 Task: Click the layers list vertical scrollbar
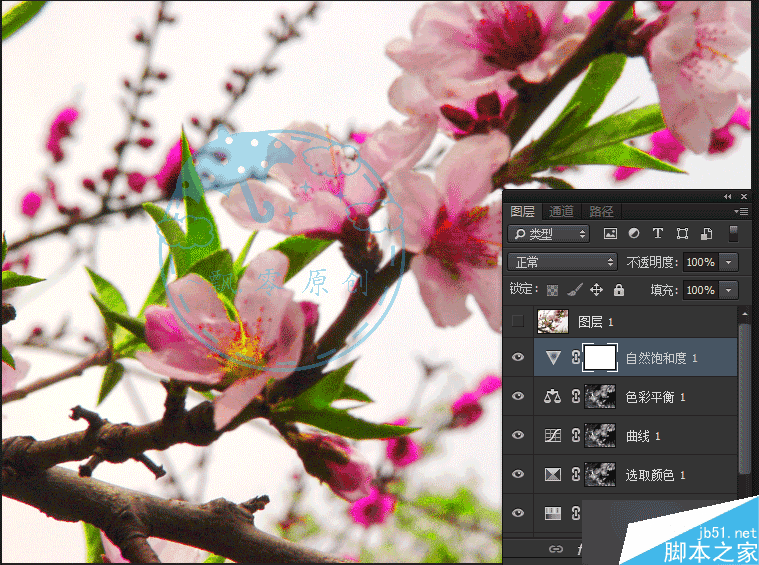(x=744, y=397)
